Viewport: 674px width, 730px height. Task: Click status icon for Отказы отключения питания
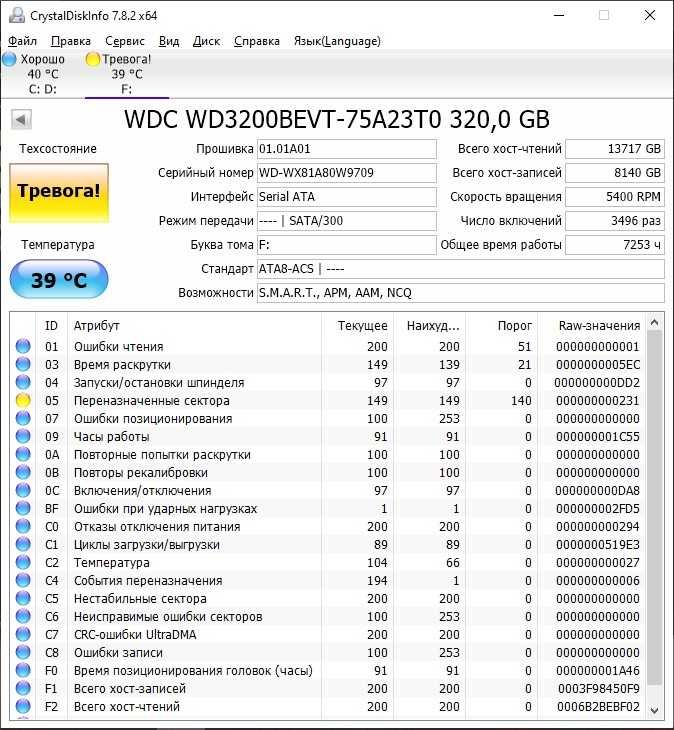(23, 526)
